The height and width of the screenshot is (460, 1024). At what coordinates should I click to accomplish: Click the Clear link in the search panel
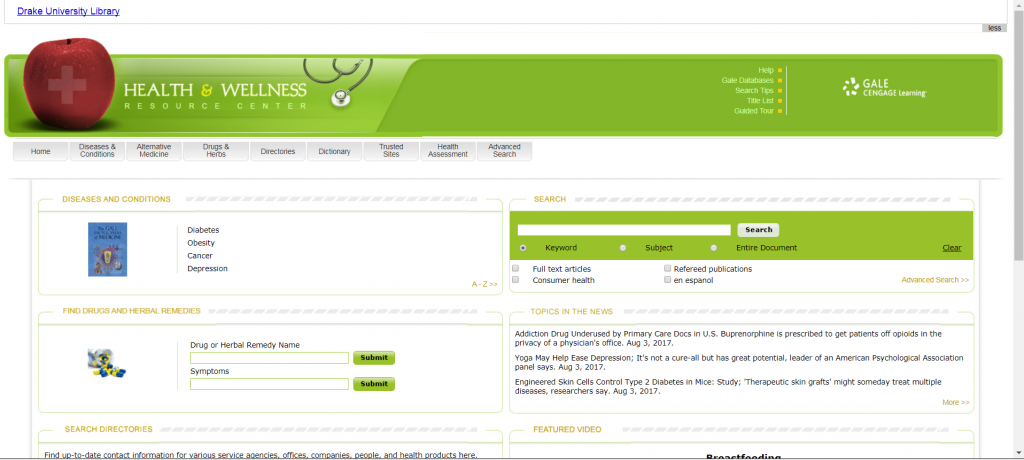[952, 248]
